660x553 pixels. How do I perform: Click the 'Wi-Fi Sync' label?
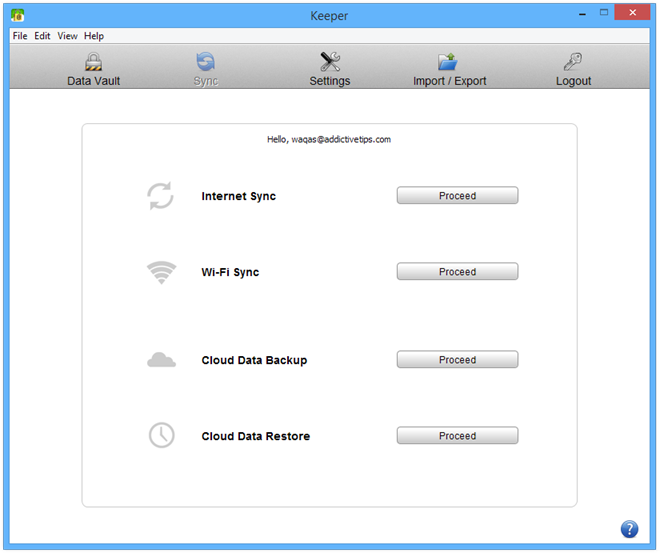pos(230,272)
